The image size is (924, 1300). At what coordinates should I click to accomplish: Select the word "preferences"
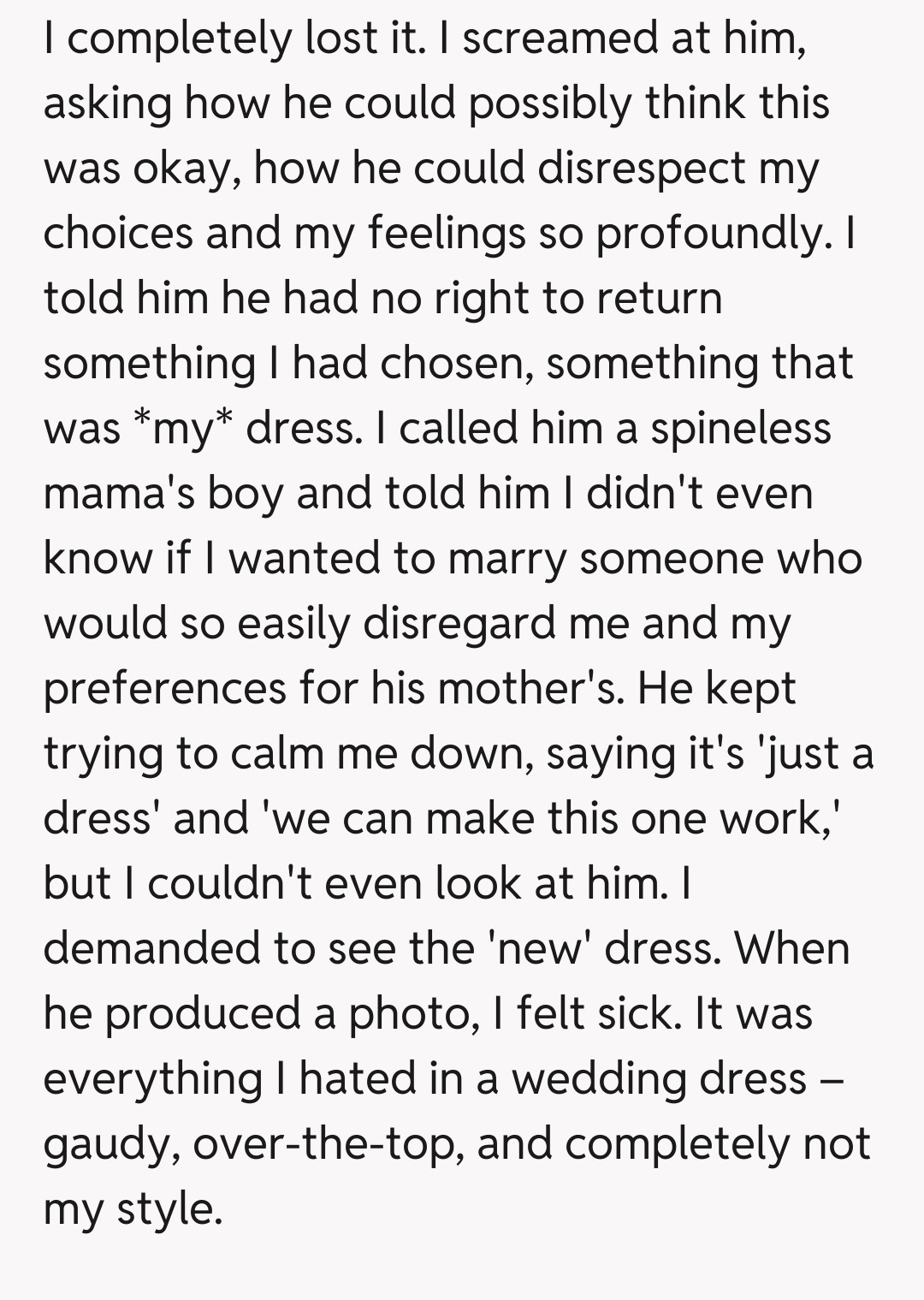tap(164, 689)
